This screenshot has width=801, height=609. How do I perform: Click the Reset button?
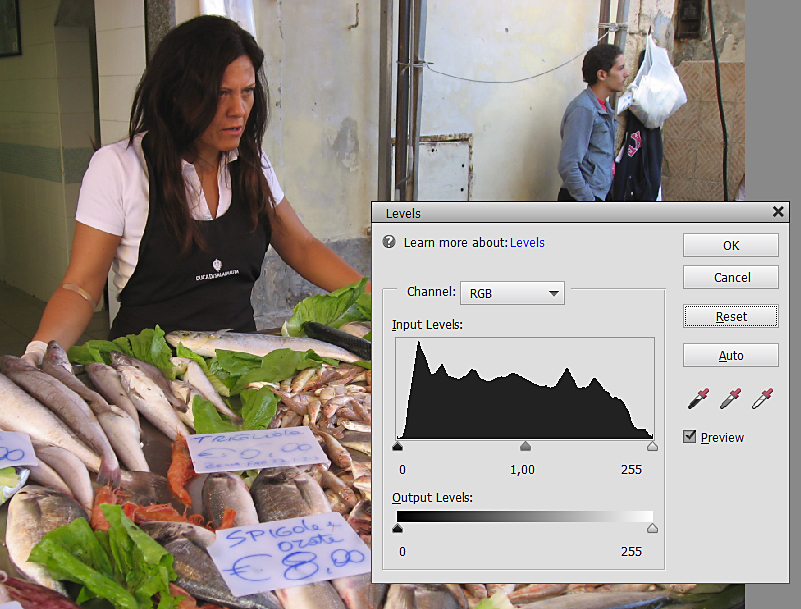(730, 316)
